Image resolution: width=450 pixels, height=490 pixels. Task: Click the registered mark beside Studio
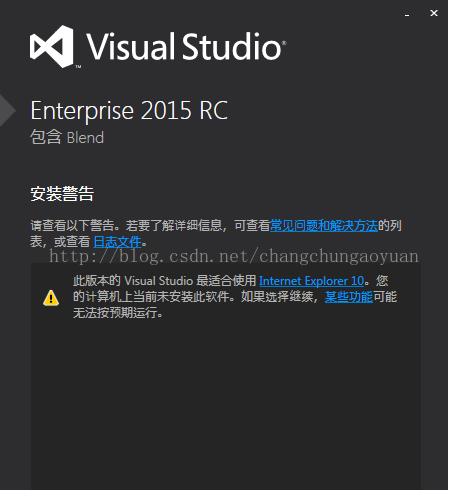point(284,43)
